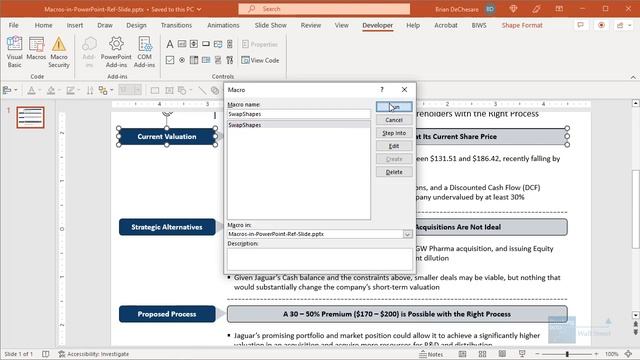
Task: Switch to Slide Sorter view
Action: 482,354
